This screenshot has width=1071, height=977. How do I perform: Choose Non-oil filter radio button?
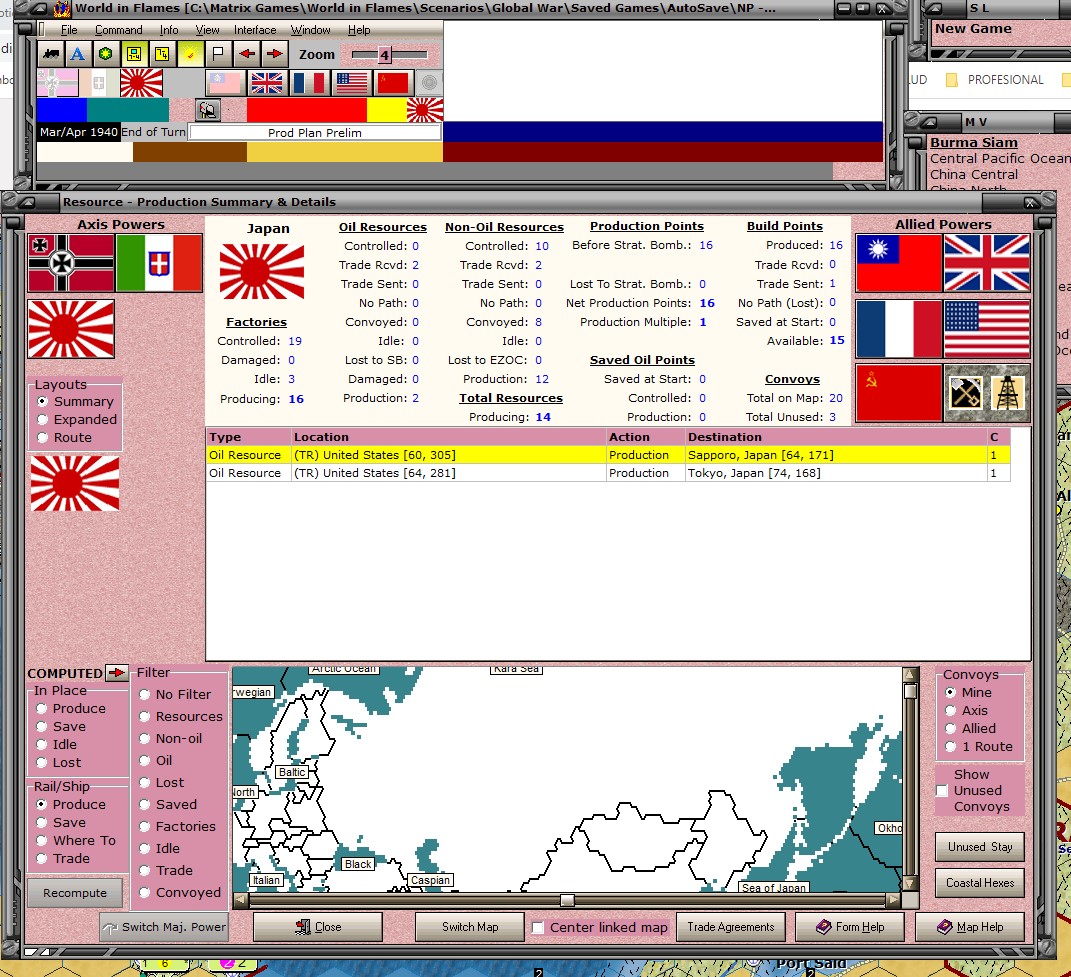(144, 739)
